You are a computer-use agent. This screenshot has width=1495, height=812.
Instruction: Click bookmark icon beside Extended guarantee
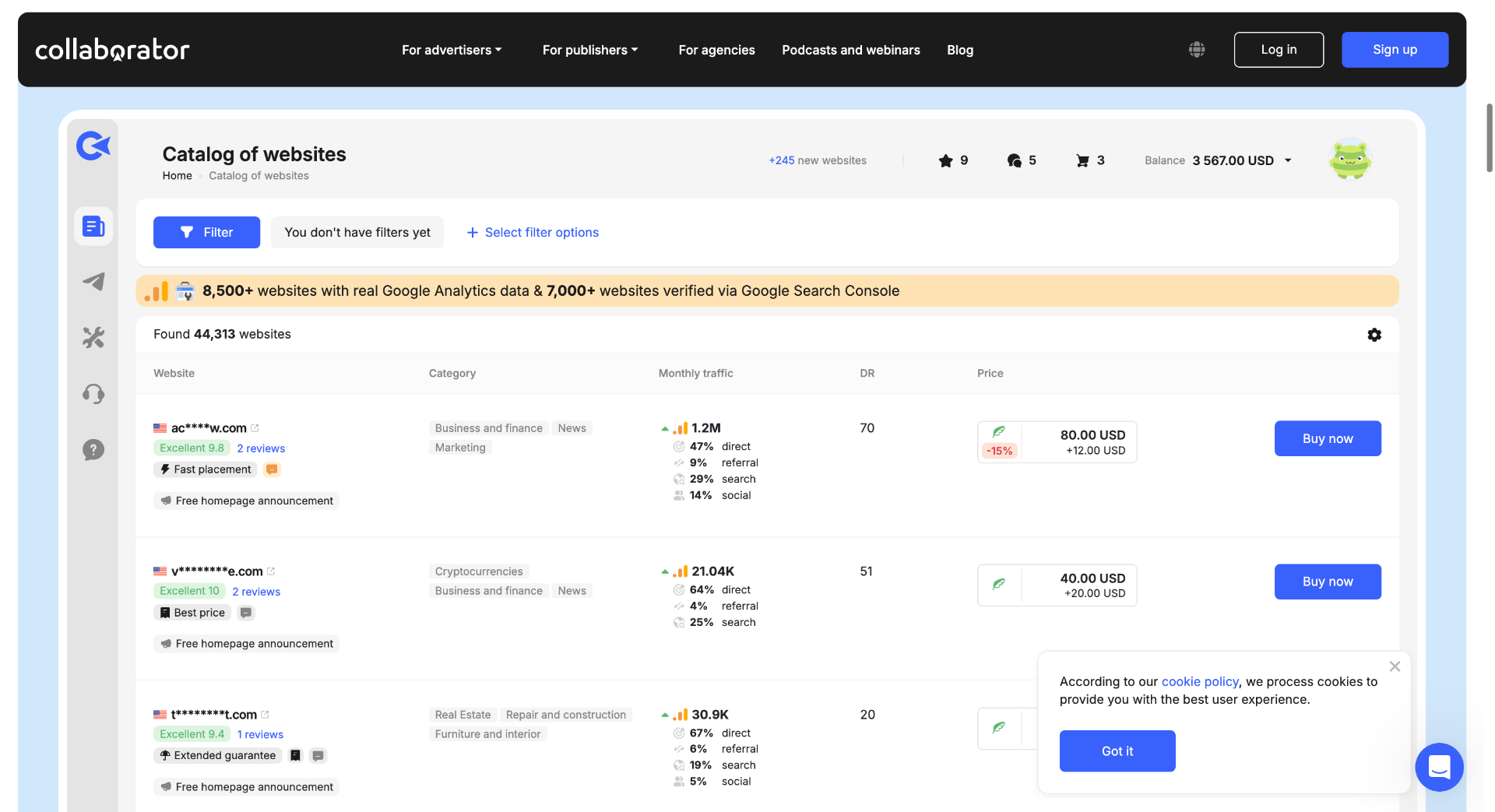click(295, 755)
